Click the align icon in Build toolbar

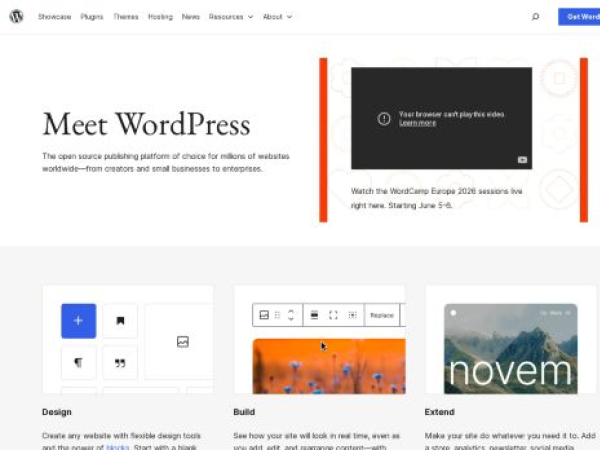(x=314, y=315)
